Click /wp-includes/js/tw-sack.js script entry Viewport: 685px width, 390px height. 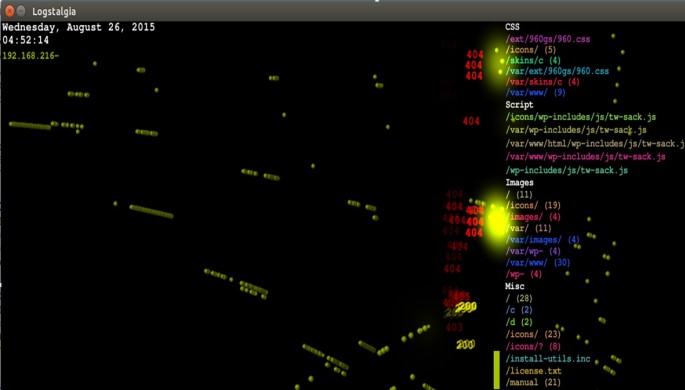point(567,170)
